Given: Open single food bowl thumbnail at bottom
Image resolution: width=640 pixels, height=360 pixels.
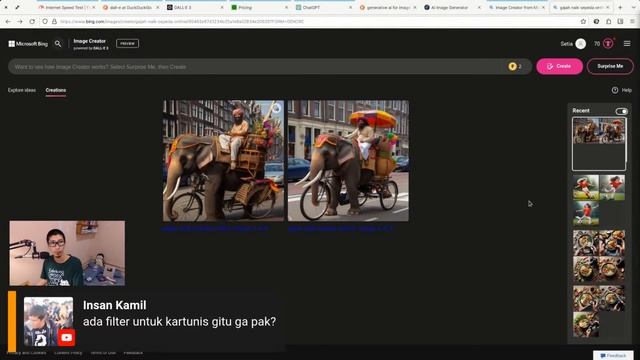Looking at the screenshot, I should point(586,324).
